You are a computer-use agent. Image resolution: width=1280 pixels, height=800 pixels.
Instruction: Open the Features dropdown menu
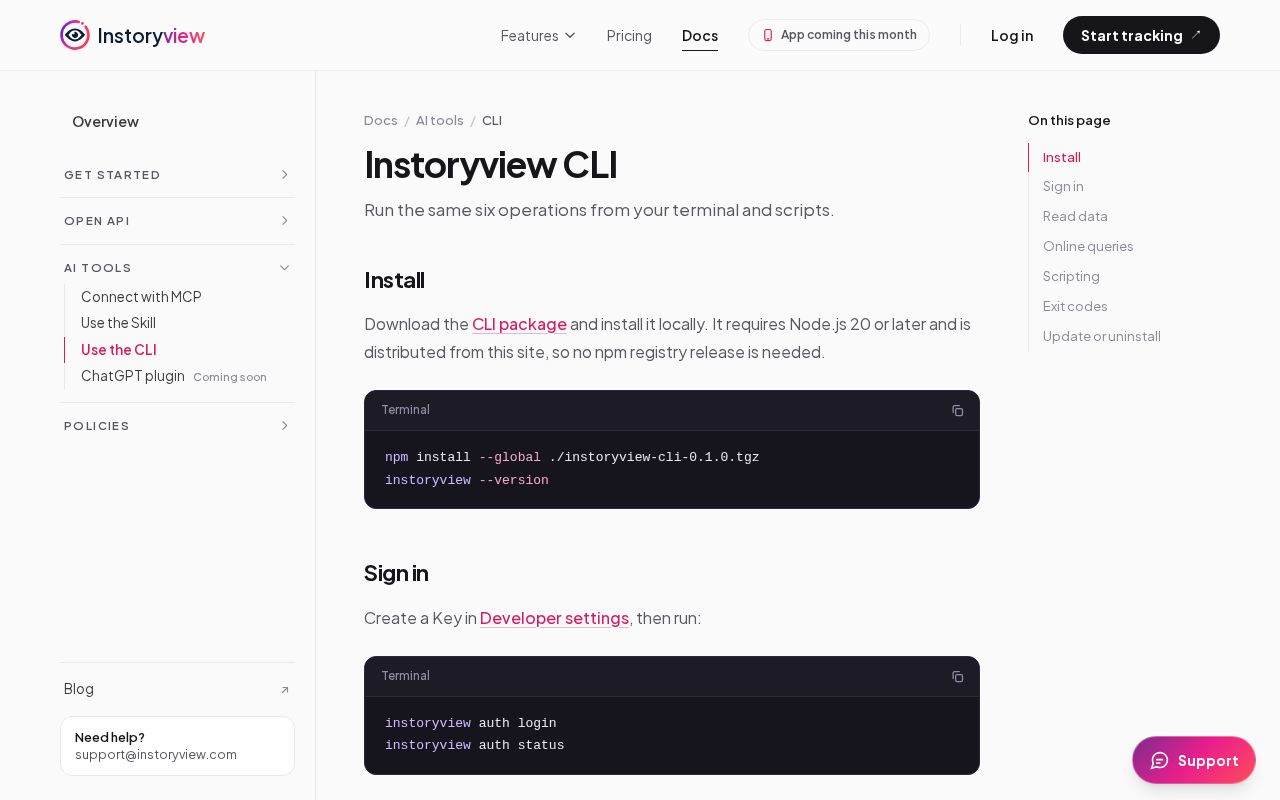click(x=538, y=35)
